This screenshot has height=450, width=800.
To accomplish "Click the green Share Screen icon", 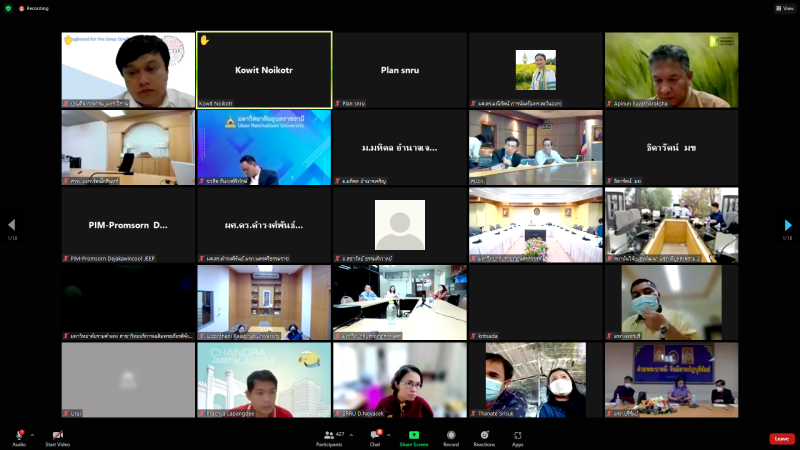I will [x=414, y=435].
